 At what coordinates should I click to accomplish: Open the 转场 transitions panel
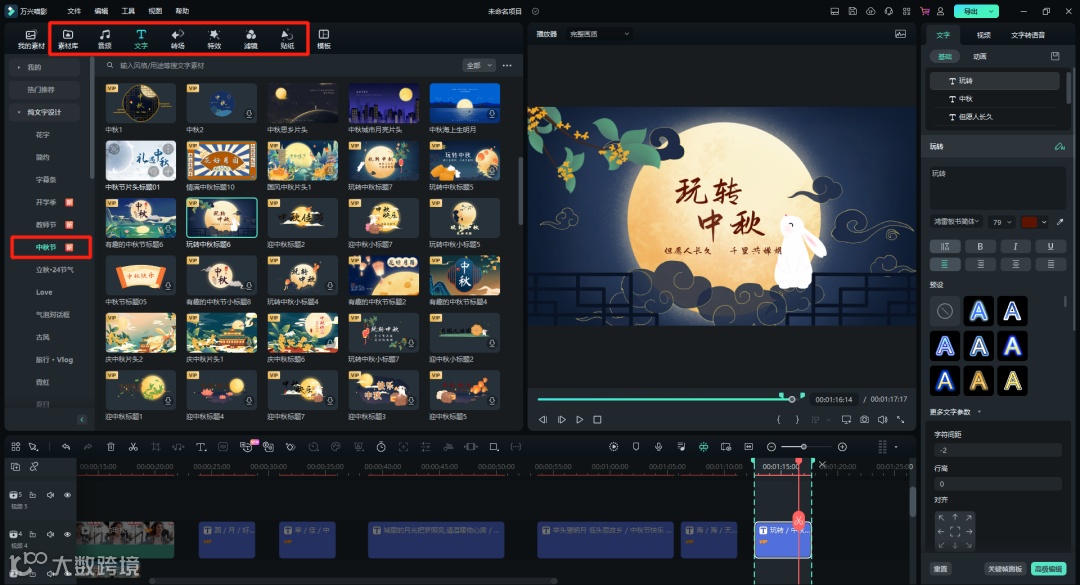tap(178, 39)
